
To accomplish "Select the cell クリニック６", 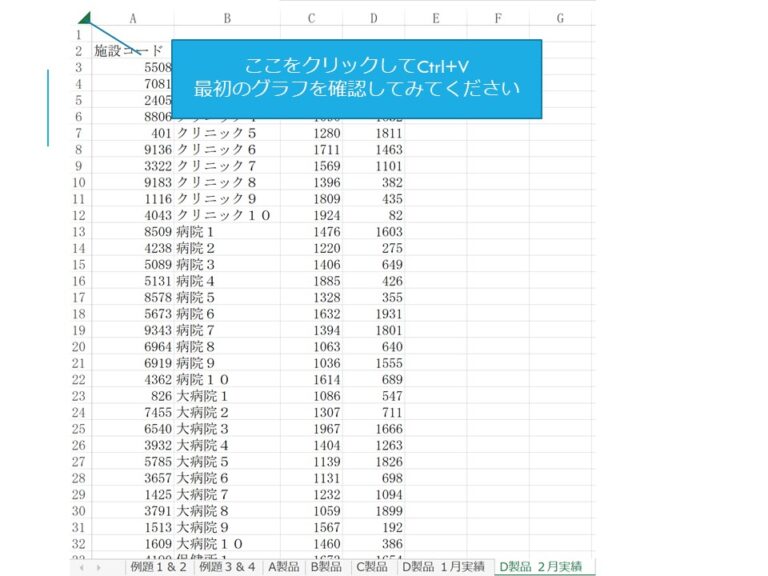I will pos(227,149).
